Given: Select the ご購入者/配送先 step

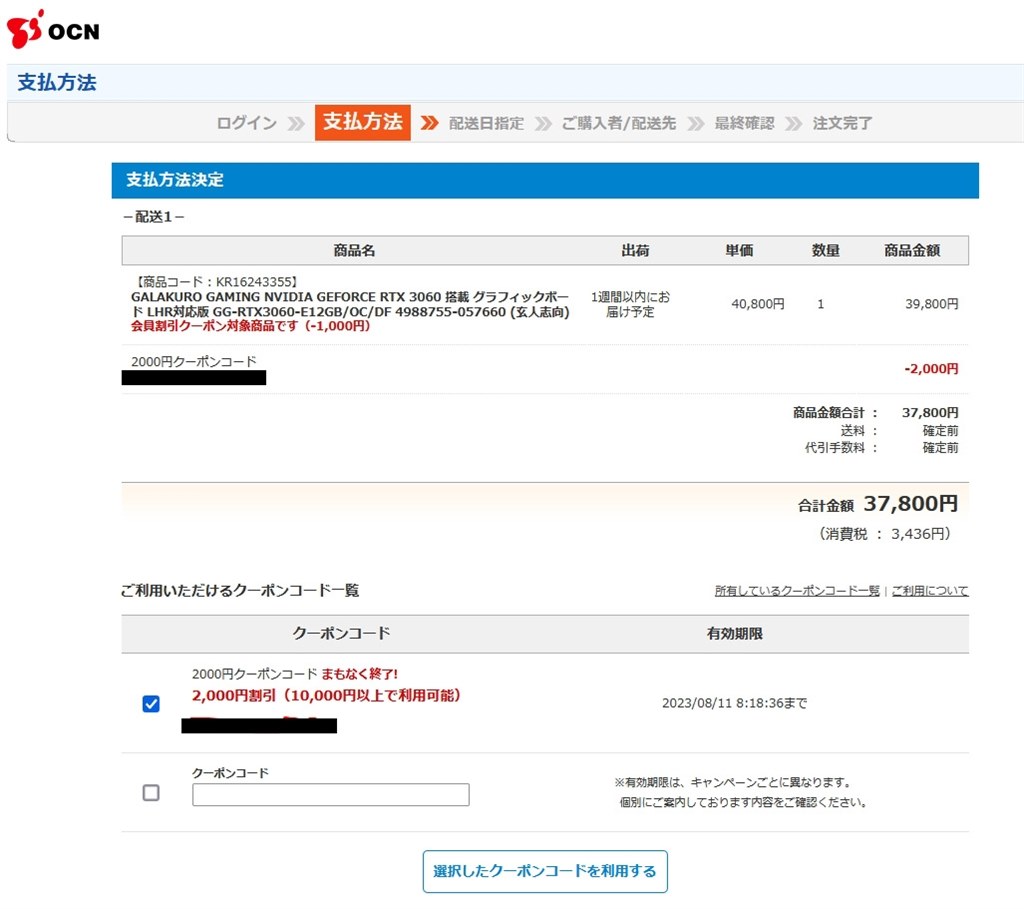Looking at the screenshot, I should pyautogui.click(x=618, y=123).
